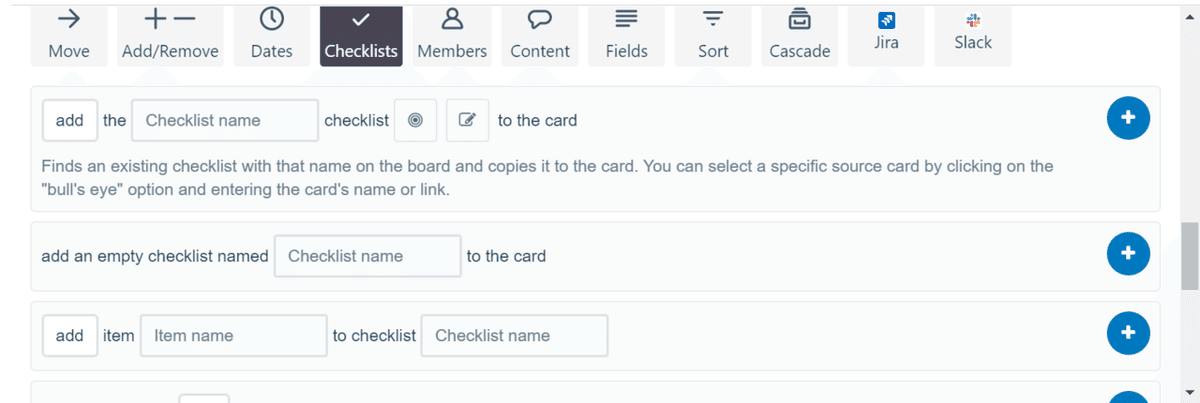Focus the Item name input field
The width and height of the screenshot is (1200, 403).
[234, 336]
